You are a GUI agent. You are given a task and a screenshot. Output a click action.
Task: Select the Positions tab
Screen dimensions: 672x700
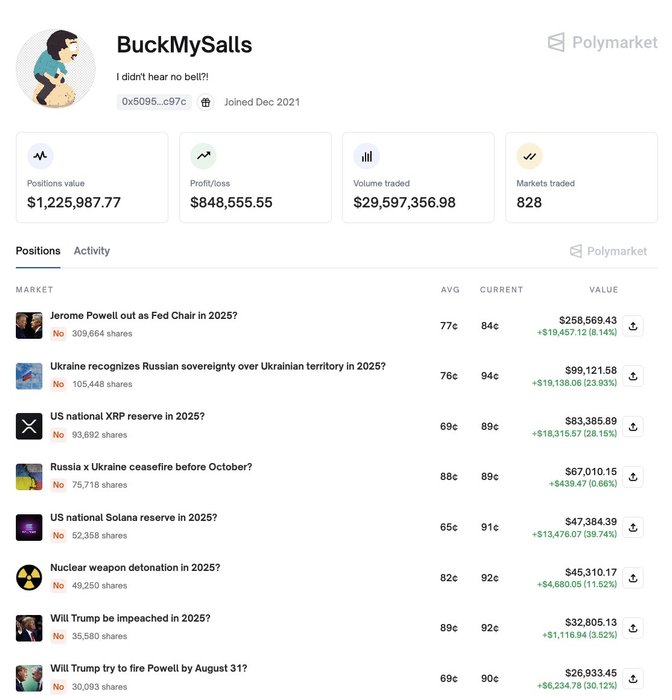point(38,251)
